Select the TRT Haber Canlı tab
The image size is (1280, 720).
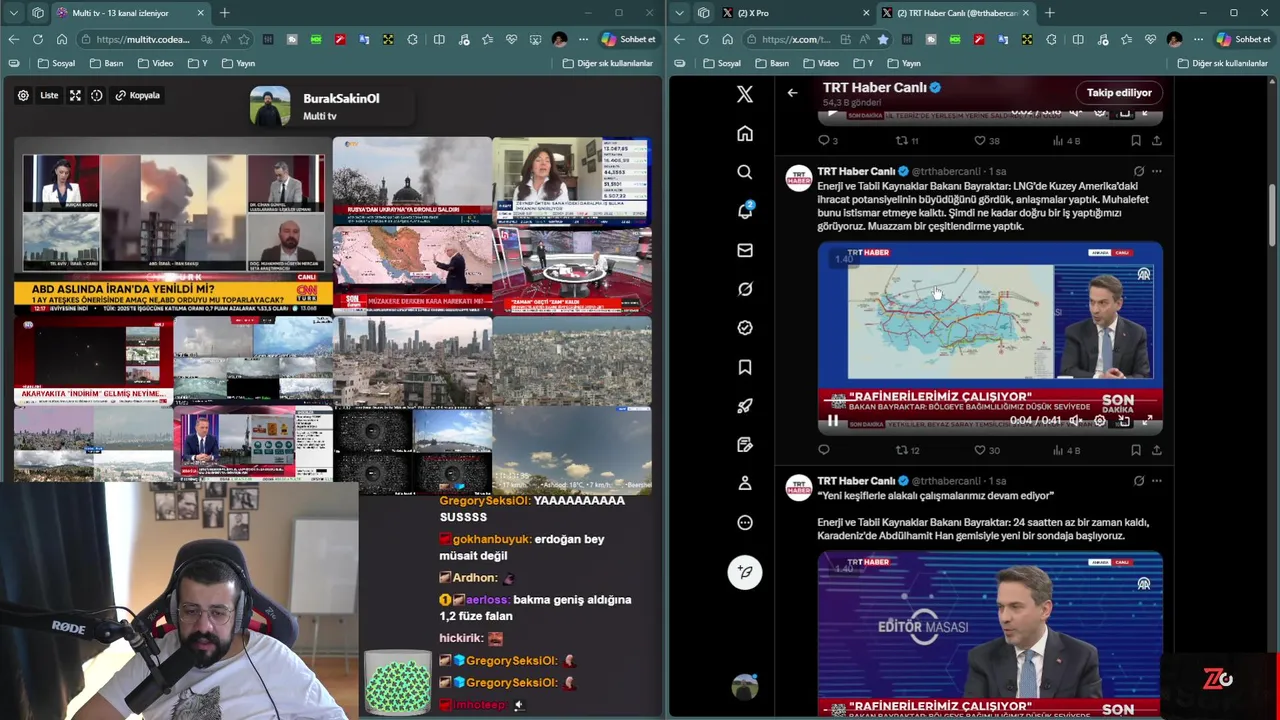tap(955, 13)
